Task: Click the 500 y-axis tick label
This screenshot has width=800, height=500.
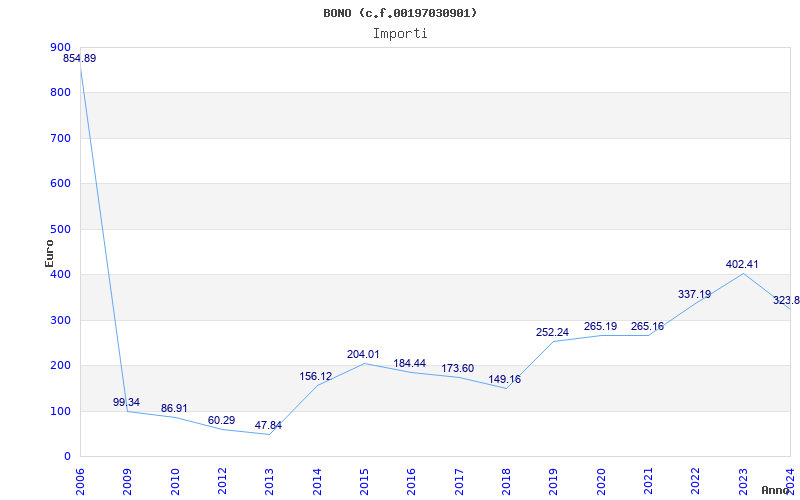Action: (61, 230)
